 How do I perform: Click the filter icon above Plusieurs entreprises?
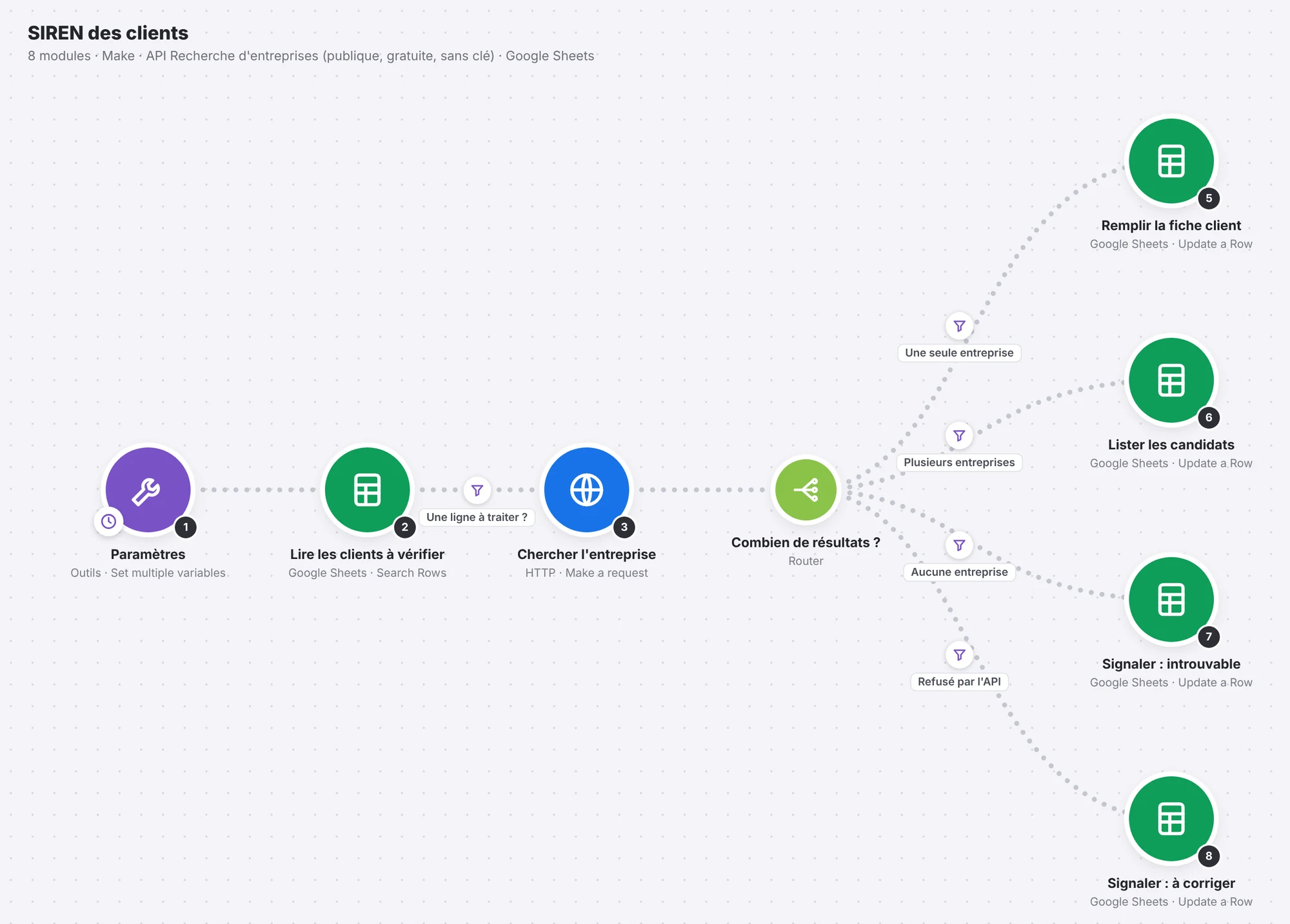[x=959, y=435]
